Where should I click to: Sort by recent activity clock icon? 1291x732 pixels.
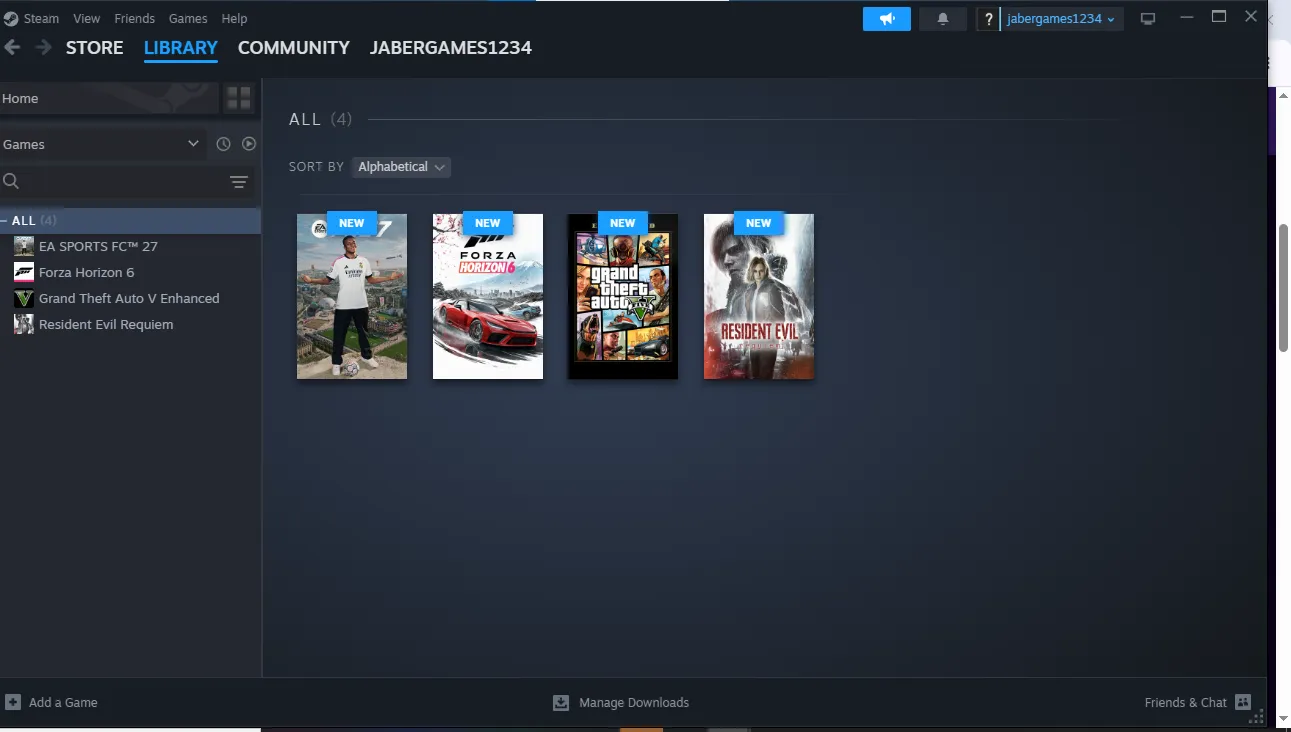point(223,144)
